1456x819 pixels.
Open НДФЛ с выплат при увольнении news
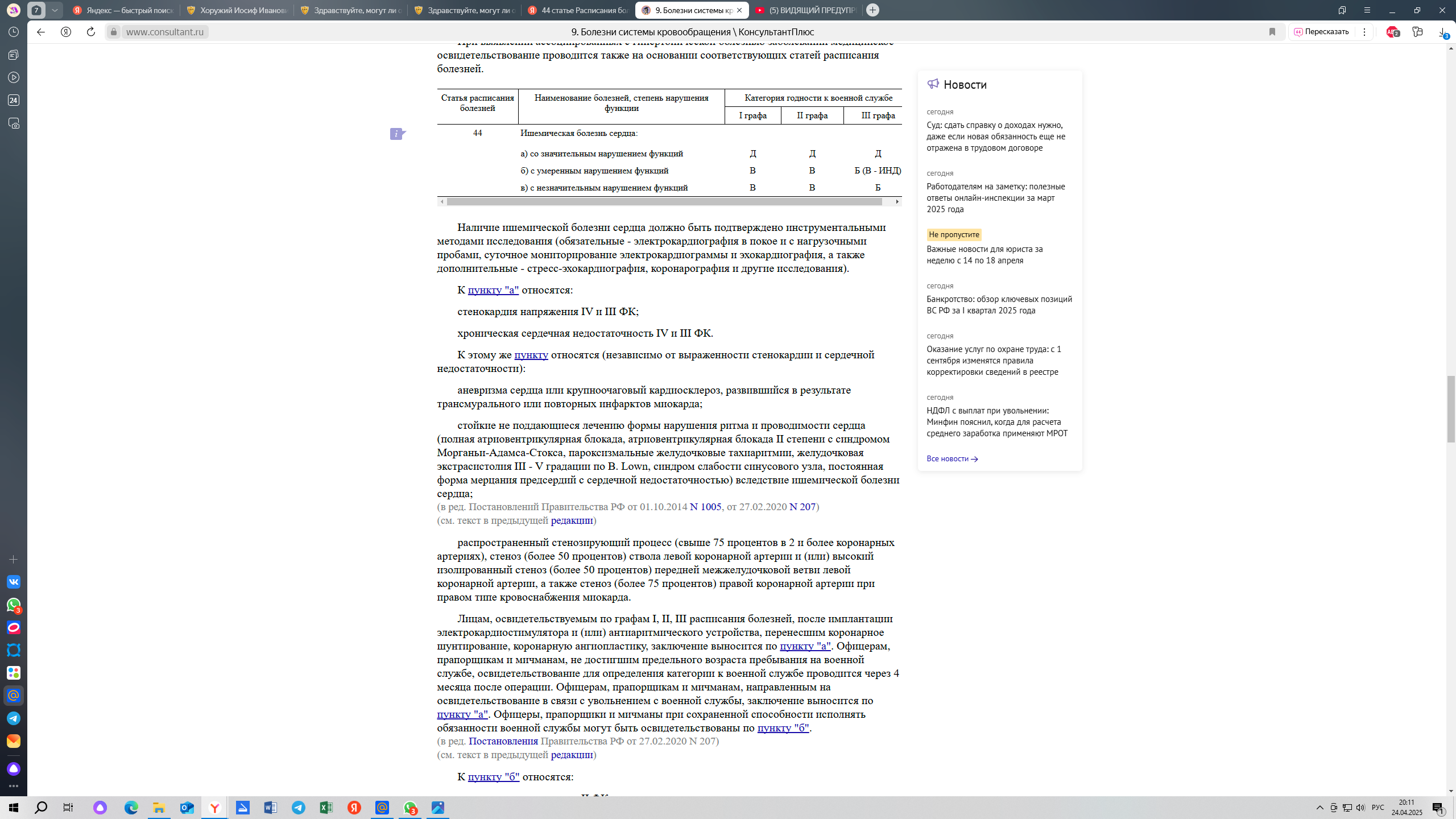[x=997, y=422]
